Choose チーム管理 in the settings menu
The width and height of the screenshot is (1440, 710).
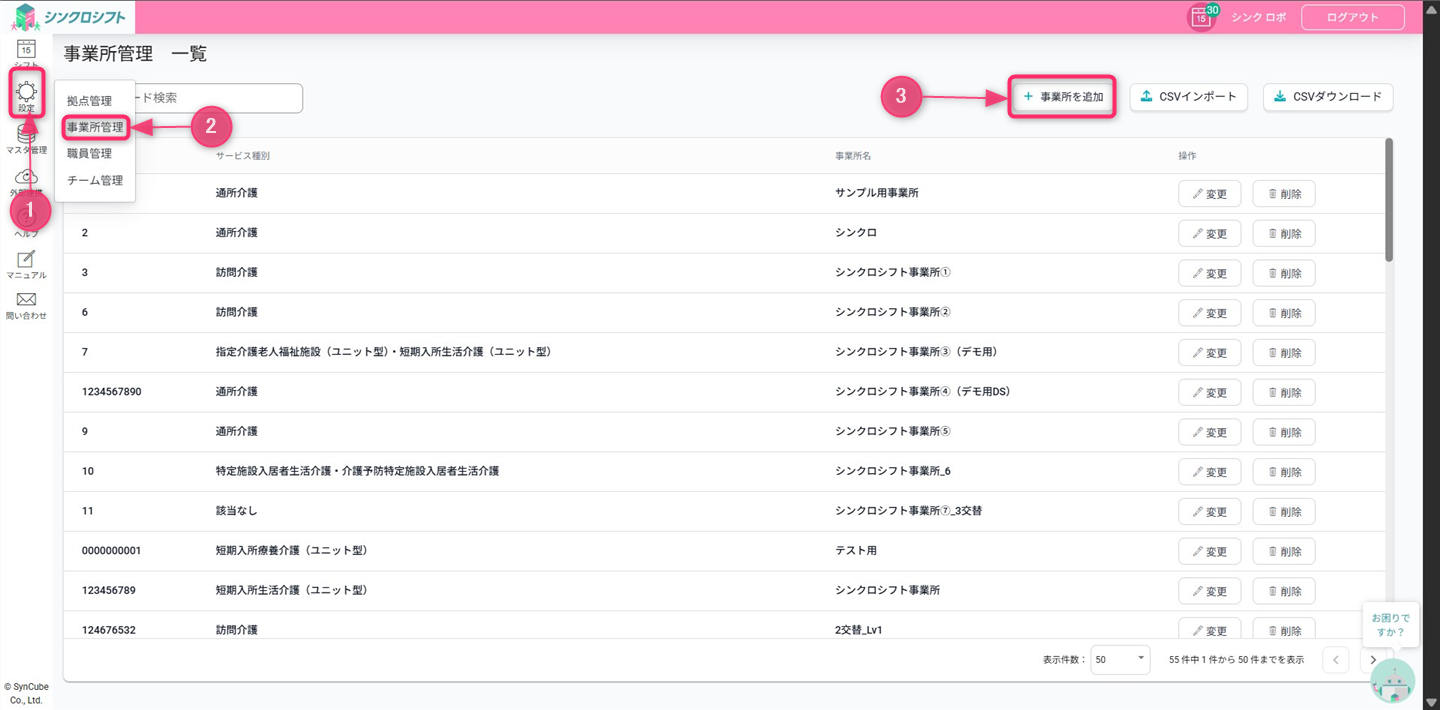[x=95, y=181]
